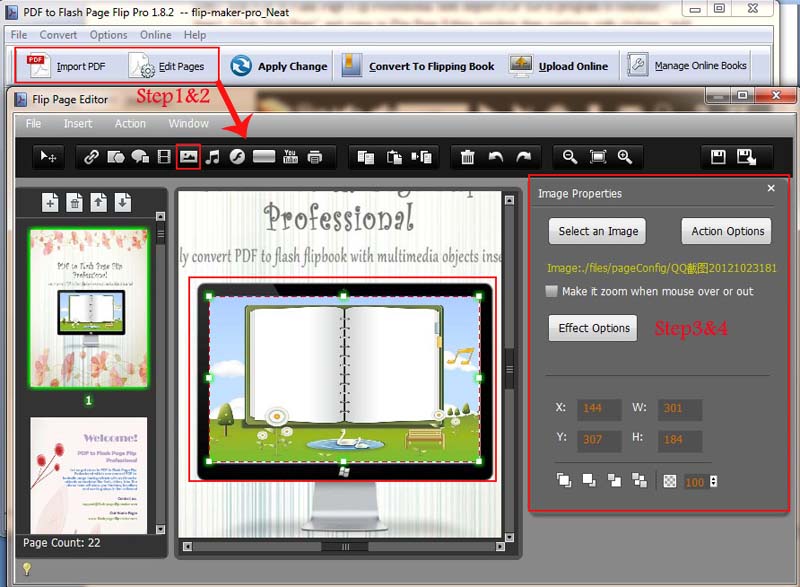Click the opacity checkerboard icon
Viewport: 800px width, 587px height.
[669, 481]
